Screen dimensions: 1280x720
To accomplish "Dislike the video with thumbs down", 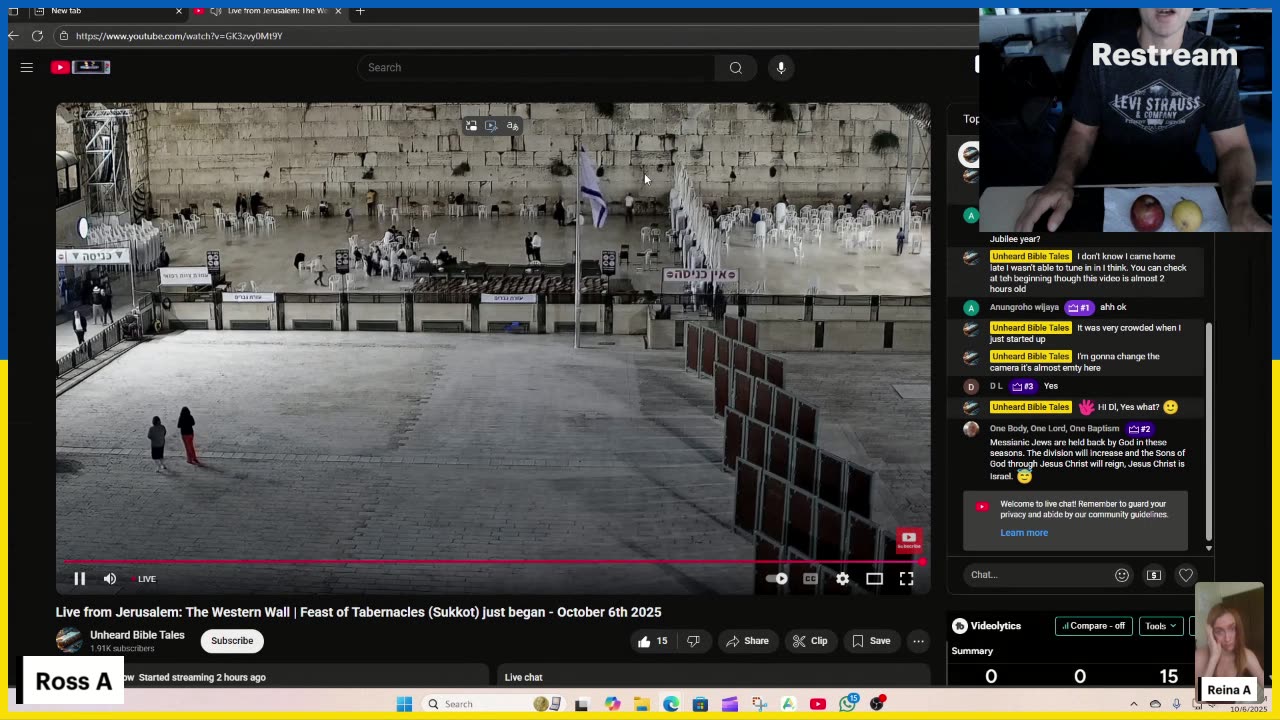I will 693,641.
